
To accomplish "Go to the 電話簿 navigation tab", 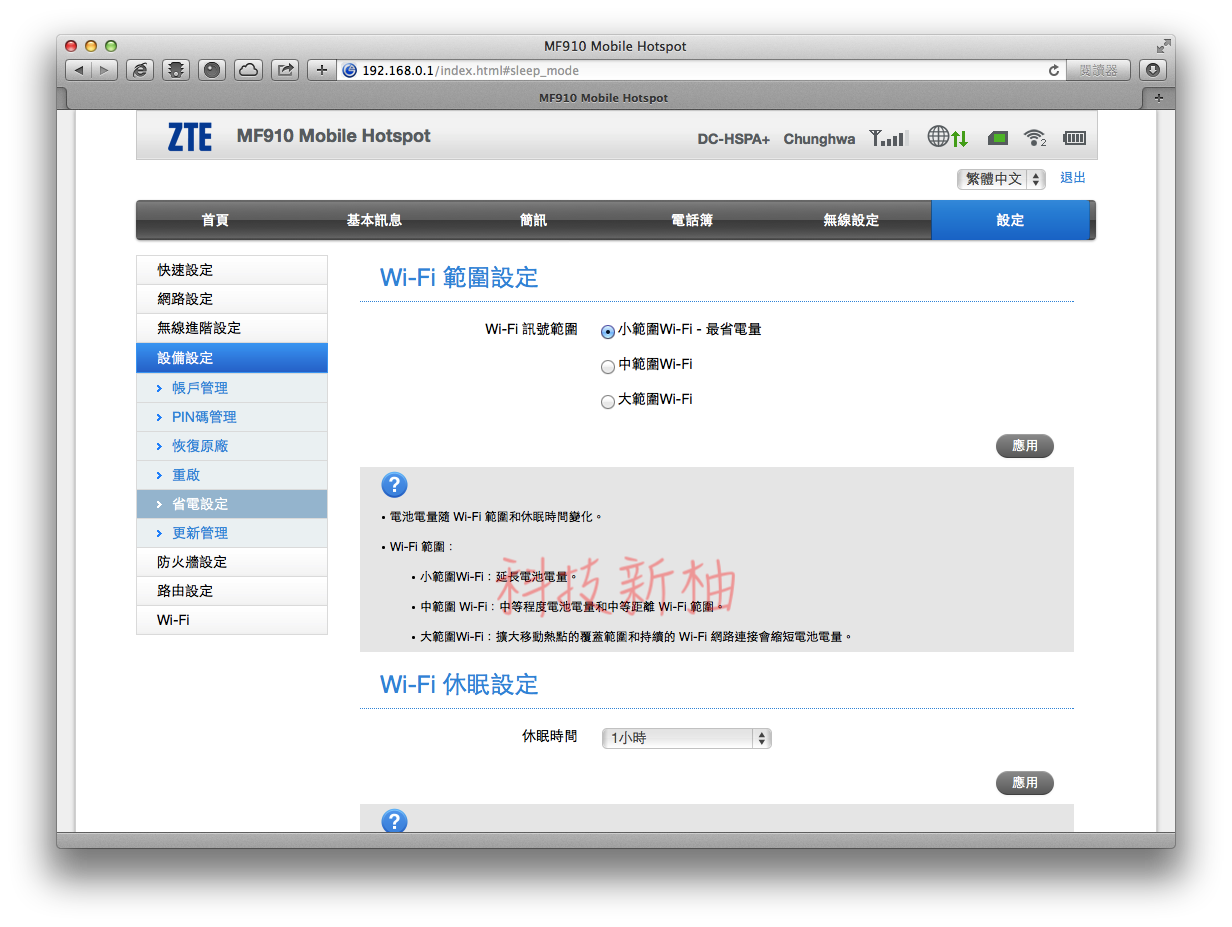I will [692, 220].
